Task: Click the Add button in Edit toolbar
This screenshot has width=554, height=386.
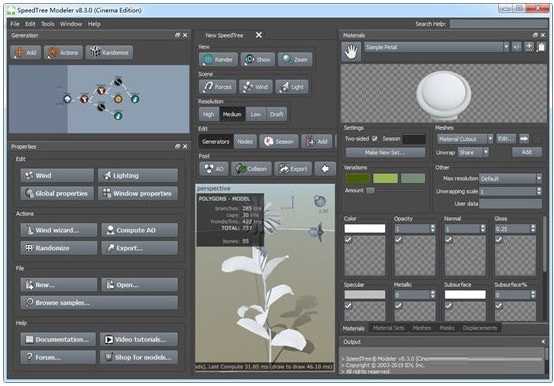Action: click(x=317, y=141)
